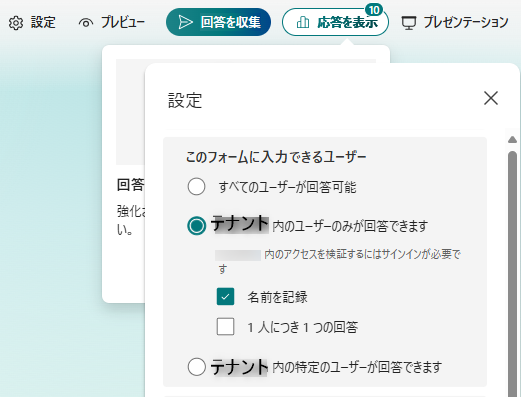Enable 1人につき1つの回答 checkbox
Image resolution: width=521 pixels, height=397 pixels.
tap(225, 326)
